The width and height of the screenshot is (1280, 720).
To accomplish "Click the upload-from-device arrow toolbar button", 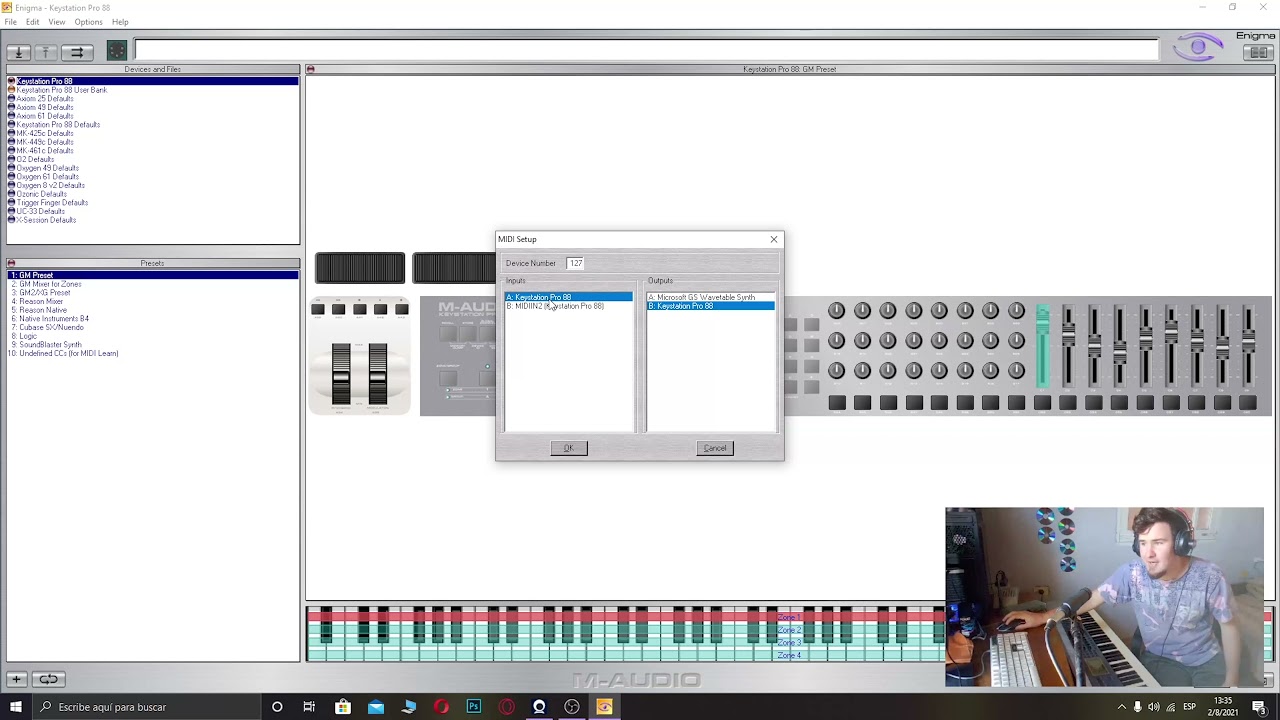I will point(45,52).
